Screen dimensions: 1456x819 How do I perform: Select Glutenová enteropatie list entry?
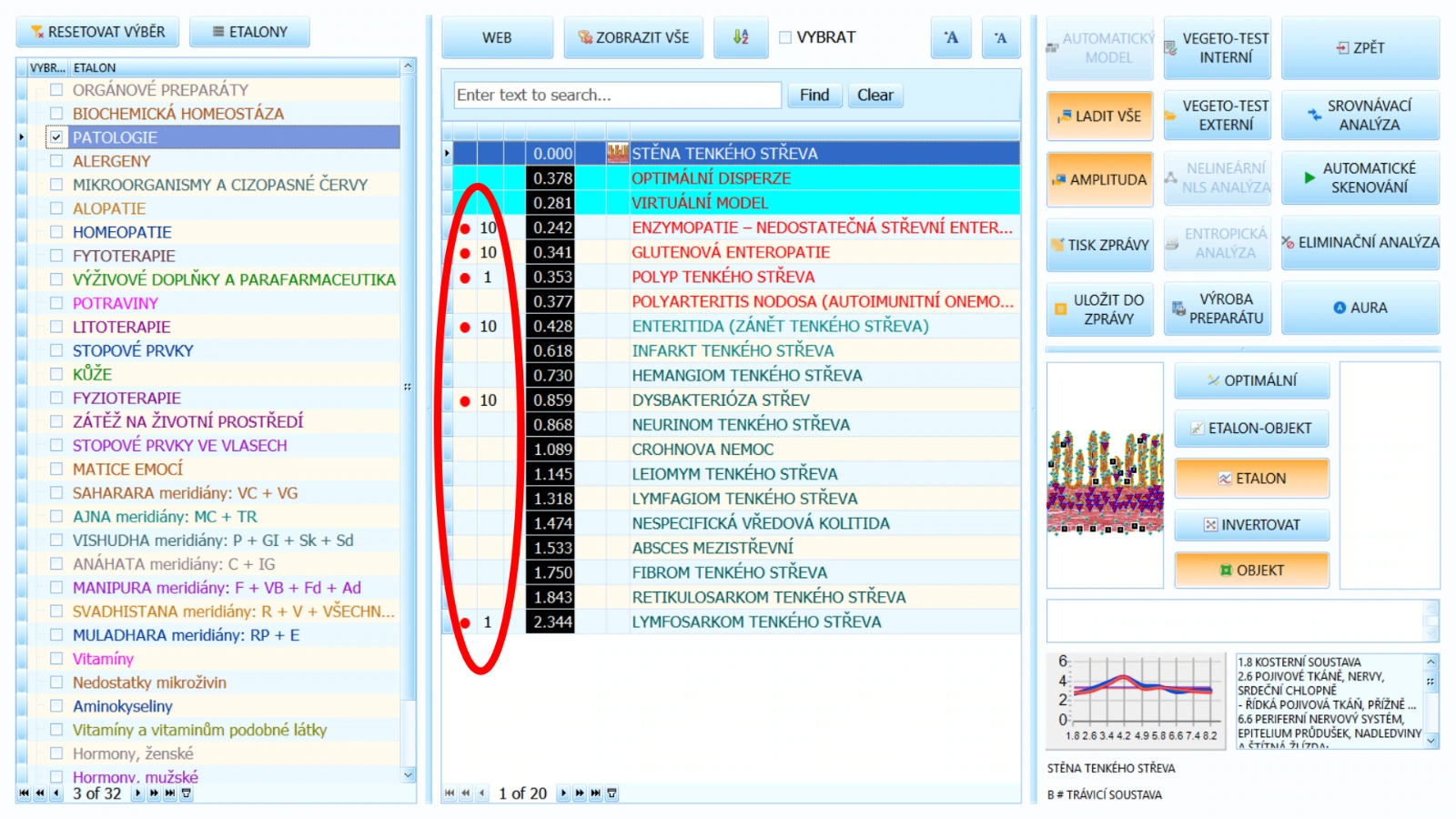click(731, 252)
